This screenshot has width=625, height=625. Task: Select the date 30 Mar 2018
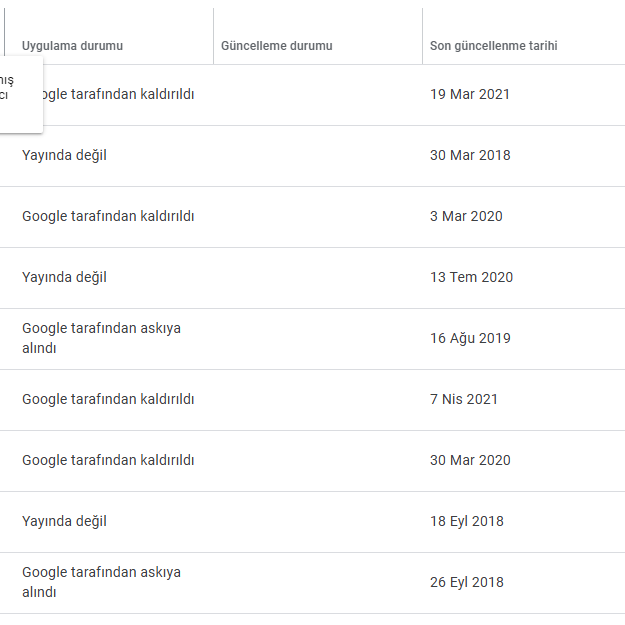[x=470, y=155]
